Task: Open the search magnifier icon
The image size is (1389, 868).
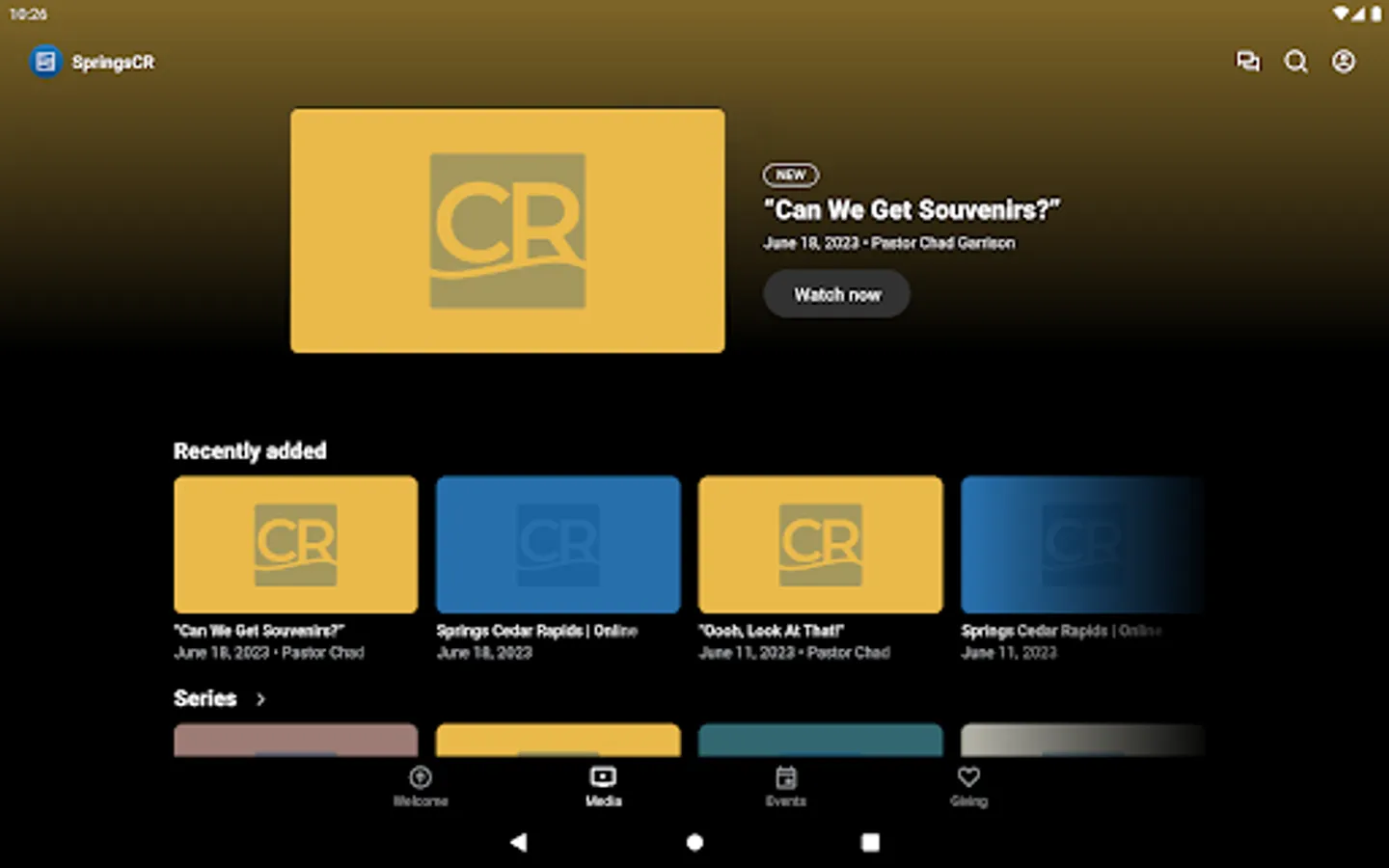Action: pyautogui.click(x=1295, y=62)
